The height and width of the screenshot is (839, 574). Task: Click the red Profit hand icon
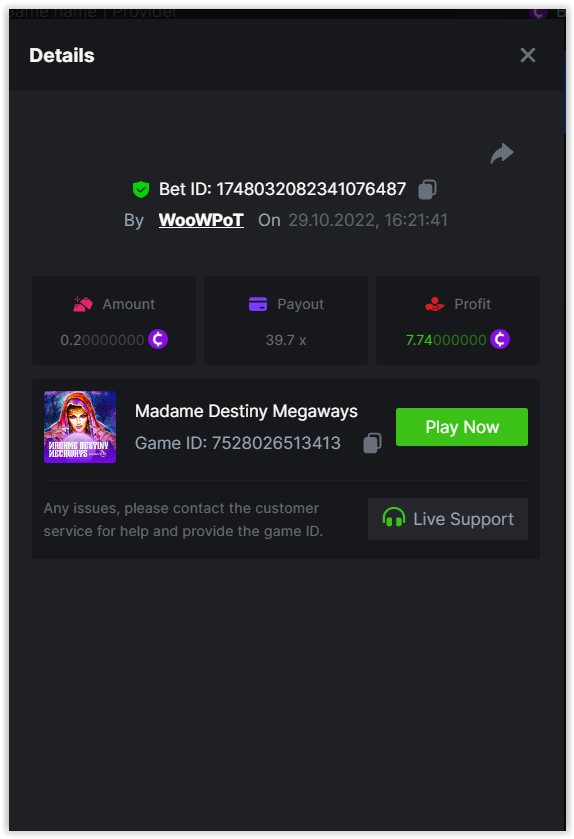434,304
